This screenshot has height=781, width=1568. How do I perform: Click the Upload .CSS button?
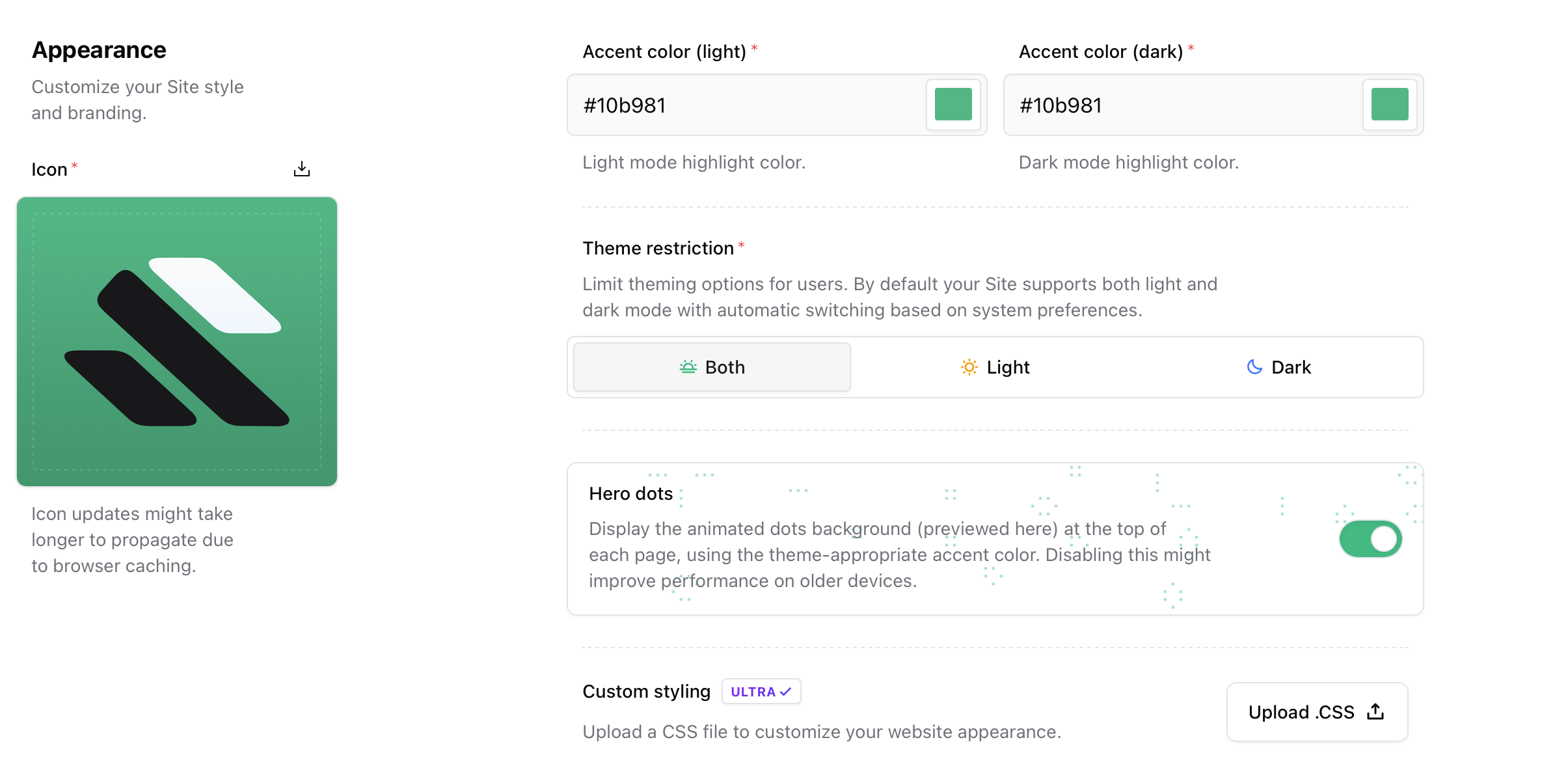tap(1316, 711)
